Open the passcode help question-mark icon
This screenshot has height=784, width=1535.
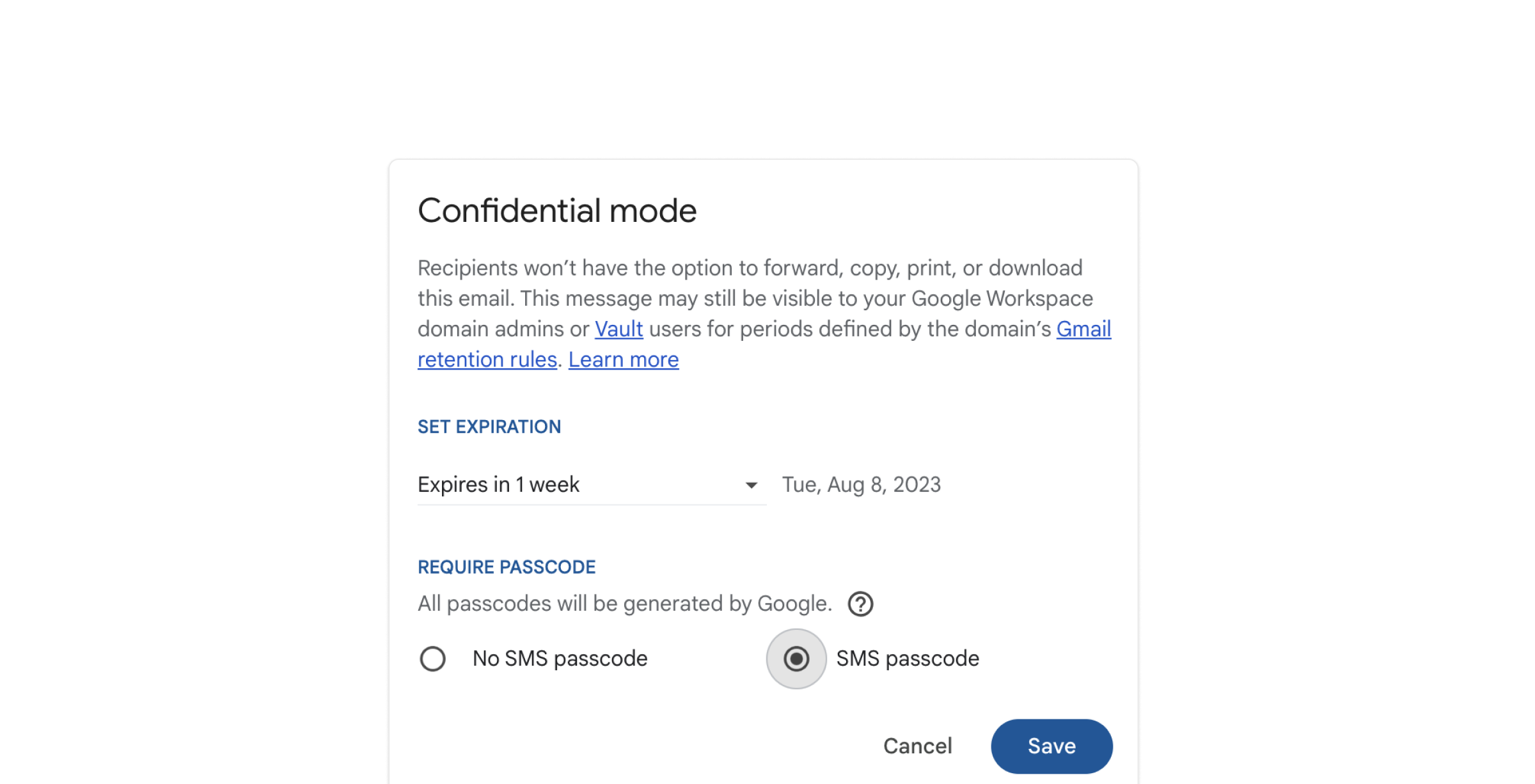point(860,604)
